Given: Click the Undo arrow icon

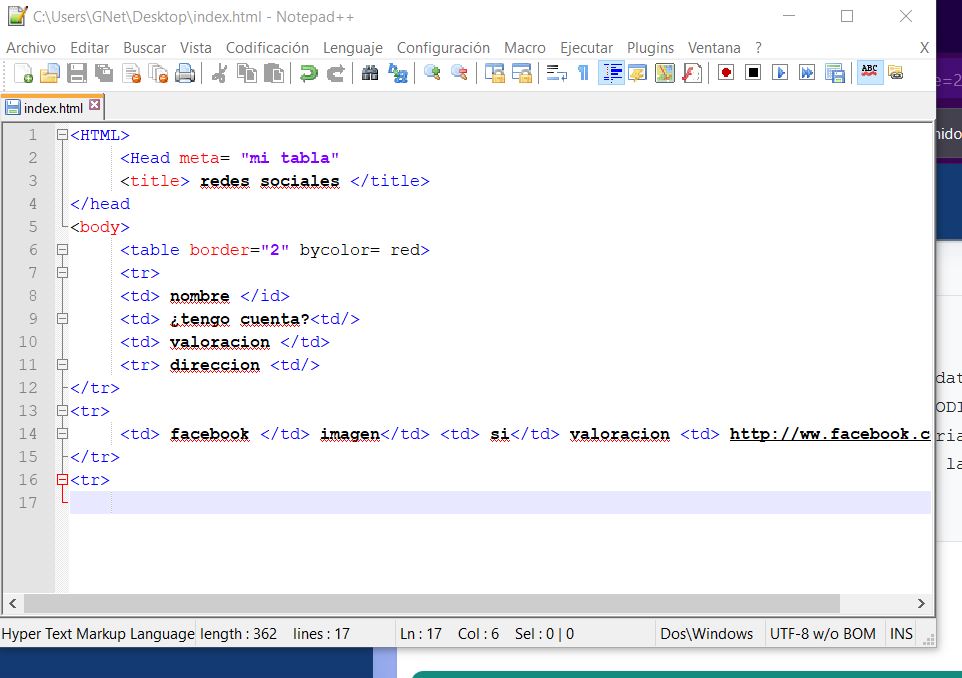Looking at the screenshot, I should pyautogui.click(x=309, y=73).
